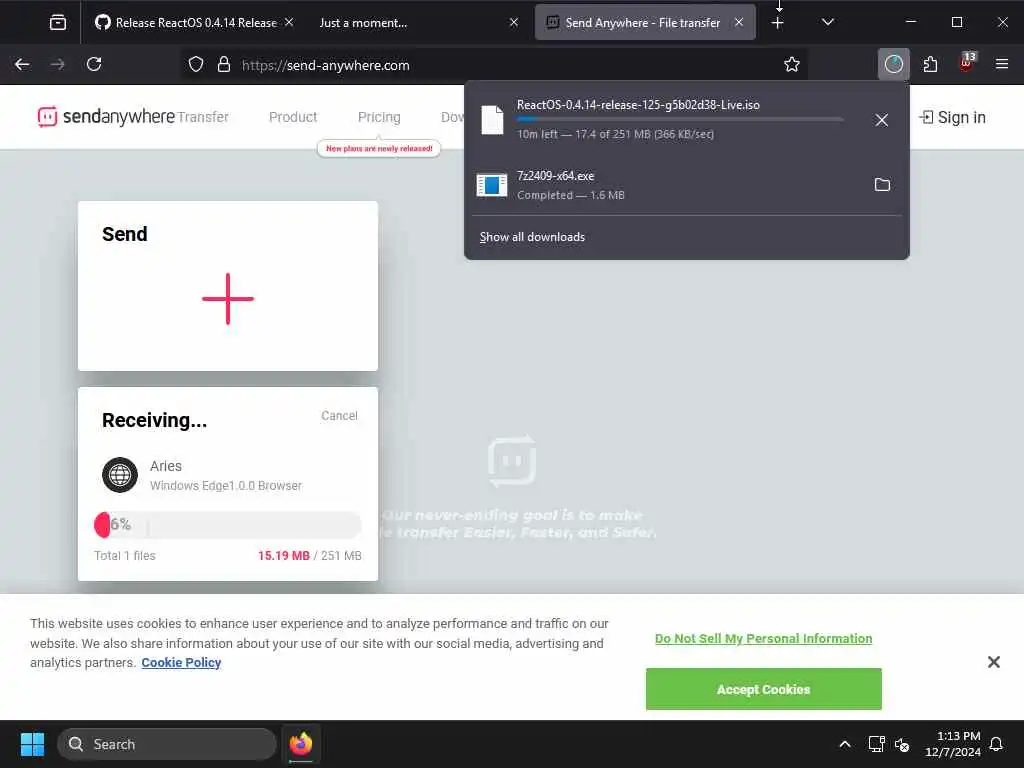1024x768 pixels.
Task: Click the network status tray icon
Action: (876, 744)
